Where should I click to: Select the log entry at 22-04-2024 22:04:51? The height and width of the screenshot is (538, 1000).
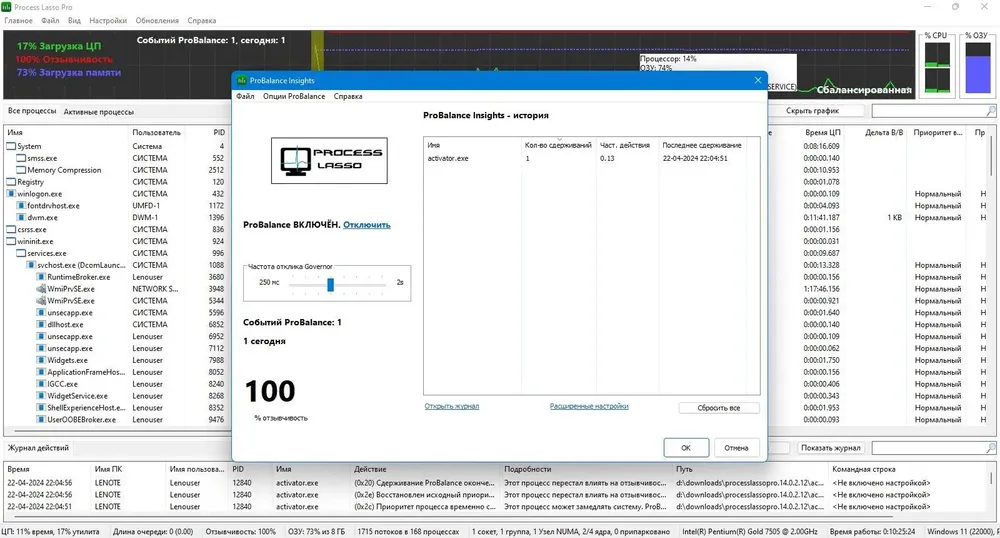497,507
